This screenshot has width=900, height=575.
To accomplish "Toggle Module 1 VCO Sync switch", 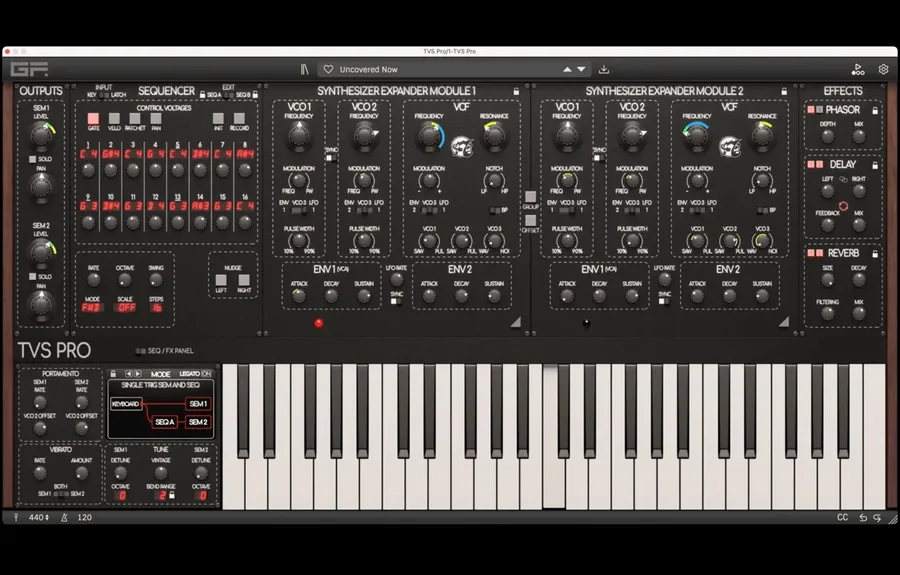I will pos(331,158).
